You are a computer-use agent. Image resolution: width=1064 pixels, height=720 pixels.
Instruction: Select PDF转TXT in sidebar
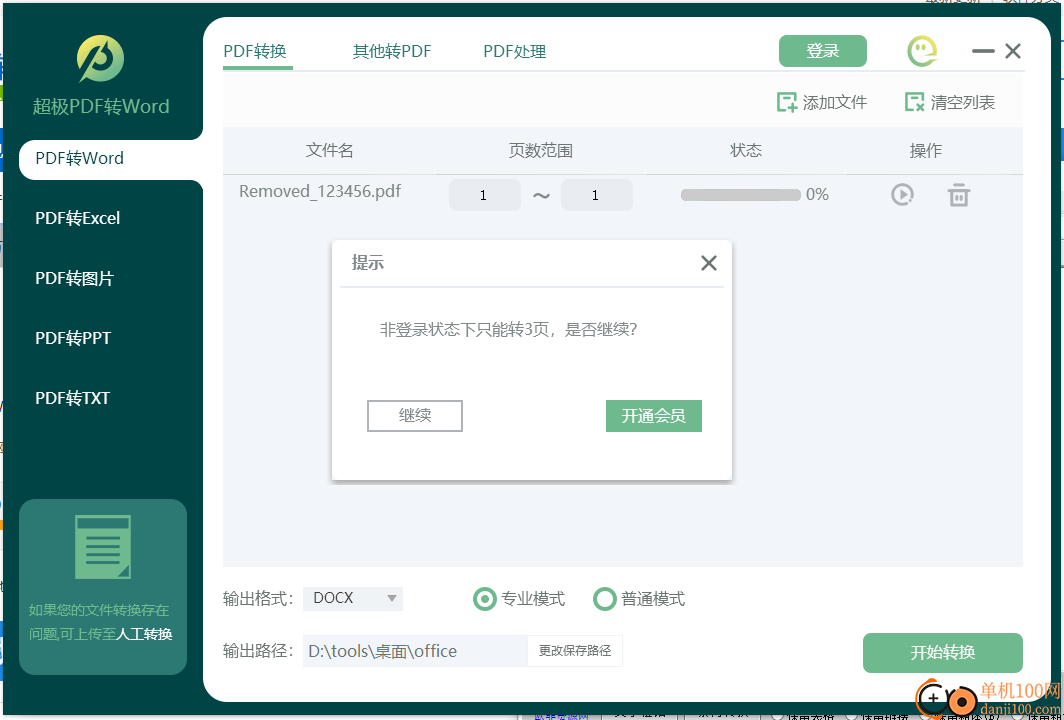73,398
